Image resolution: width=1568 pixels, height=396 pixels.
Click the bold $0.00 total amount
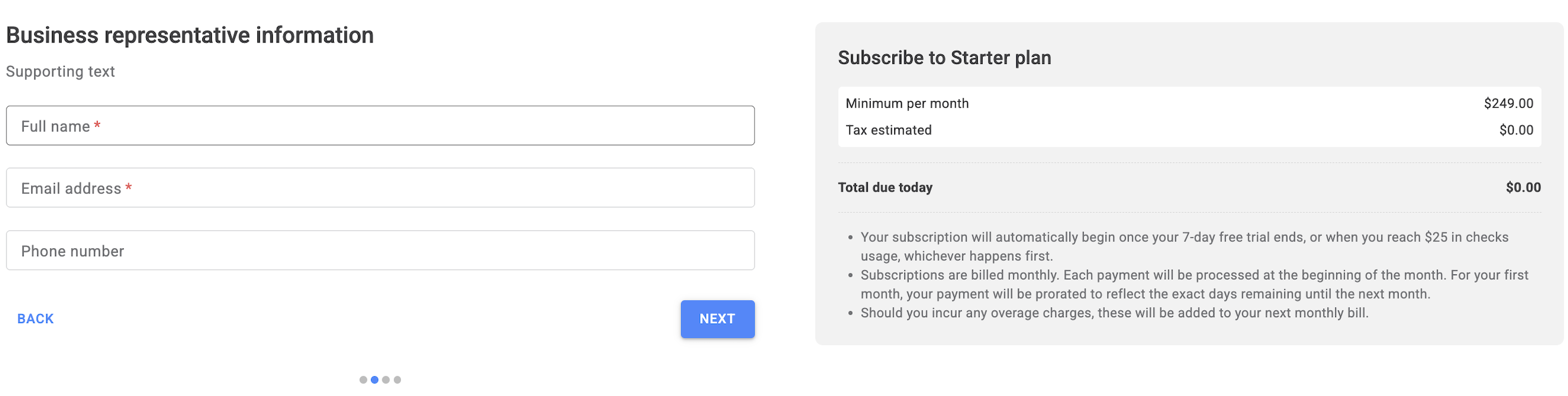(1523, 187)
